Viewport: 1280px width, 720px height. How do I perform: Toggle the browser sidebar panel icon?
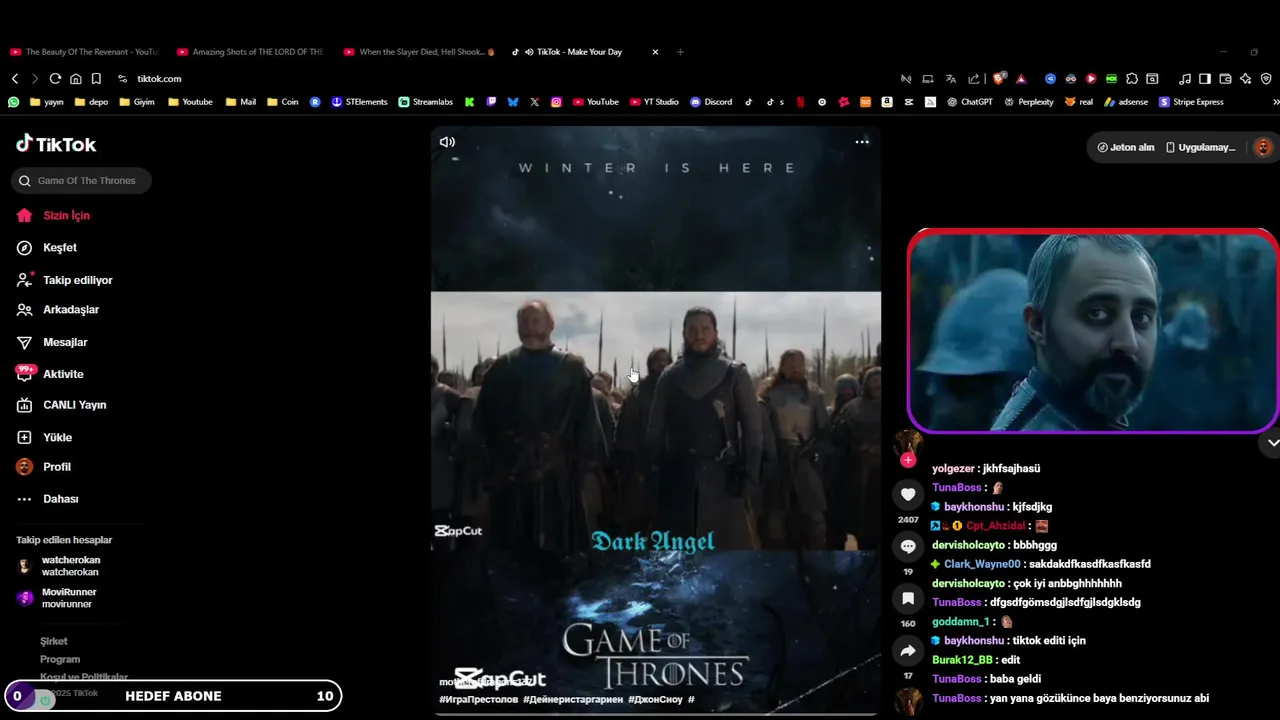tap(1205, 79)
